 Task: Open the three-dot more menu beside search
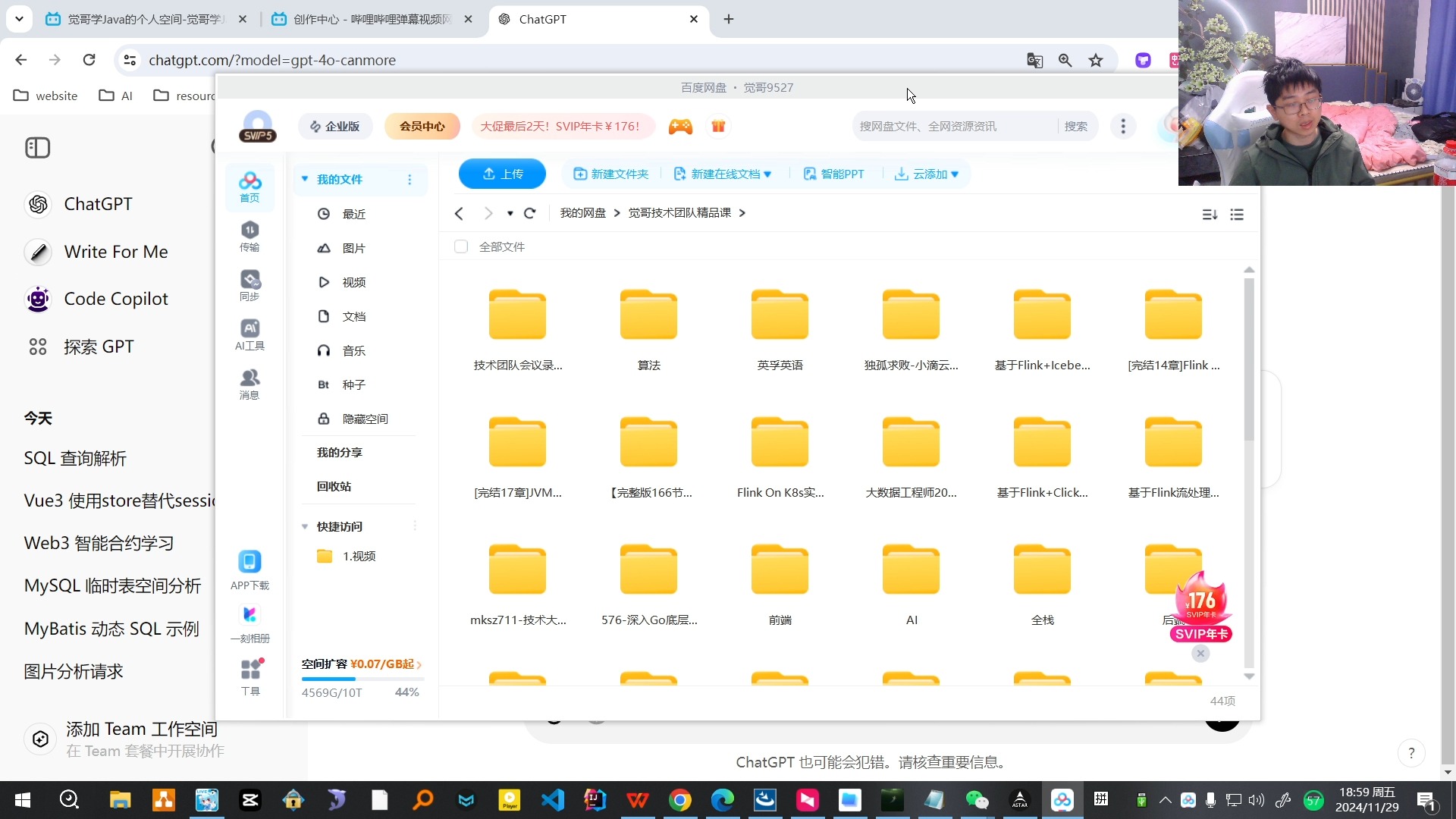coord(1123,127)
